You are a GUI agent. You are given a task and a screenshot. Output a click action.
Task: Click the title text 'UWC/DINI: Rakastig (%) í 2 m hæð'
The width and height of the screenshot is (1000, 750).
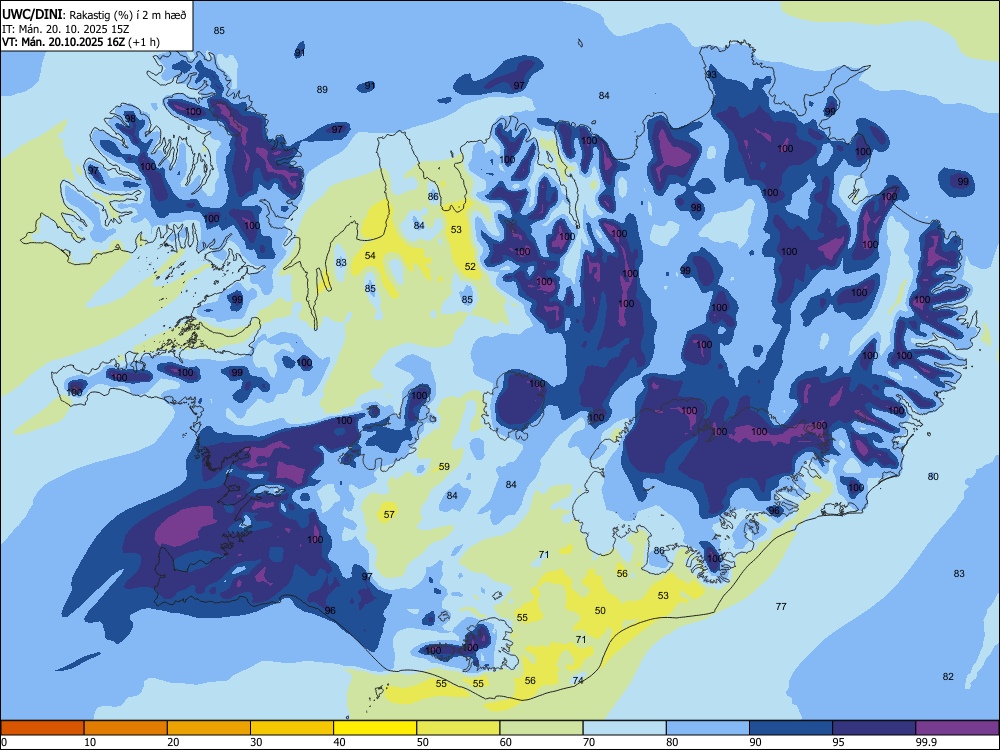[94, 15]
